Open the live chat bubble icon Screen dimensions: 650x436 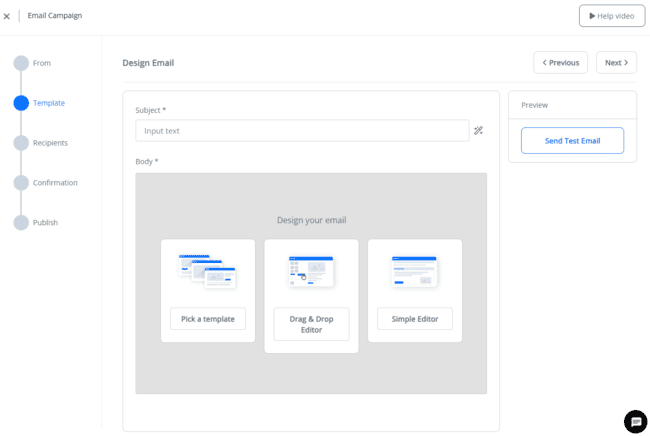635,421
